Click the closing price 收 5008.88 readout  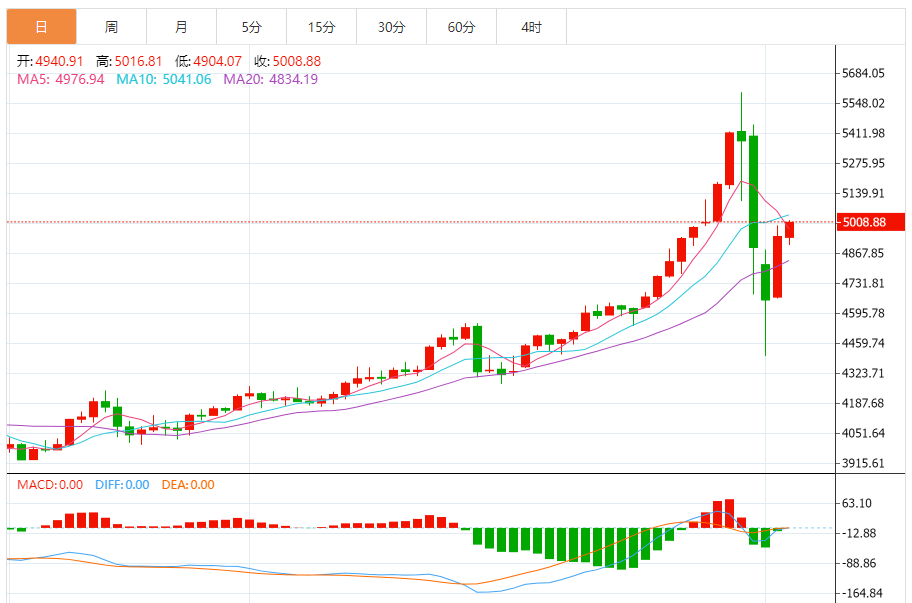click(287, 61)
